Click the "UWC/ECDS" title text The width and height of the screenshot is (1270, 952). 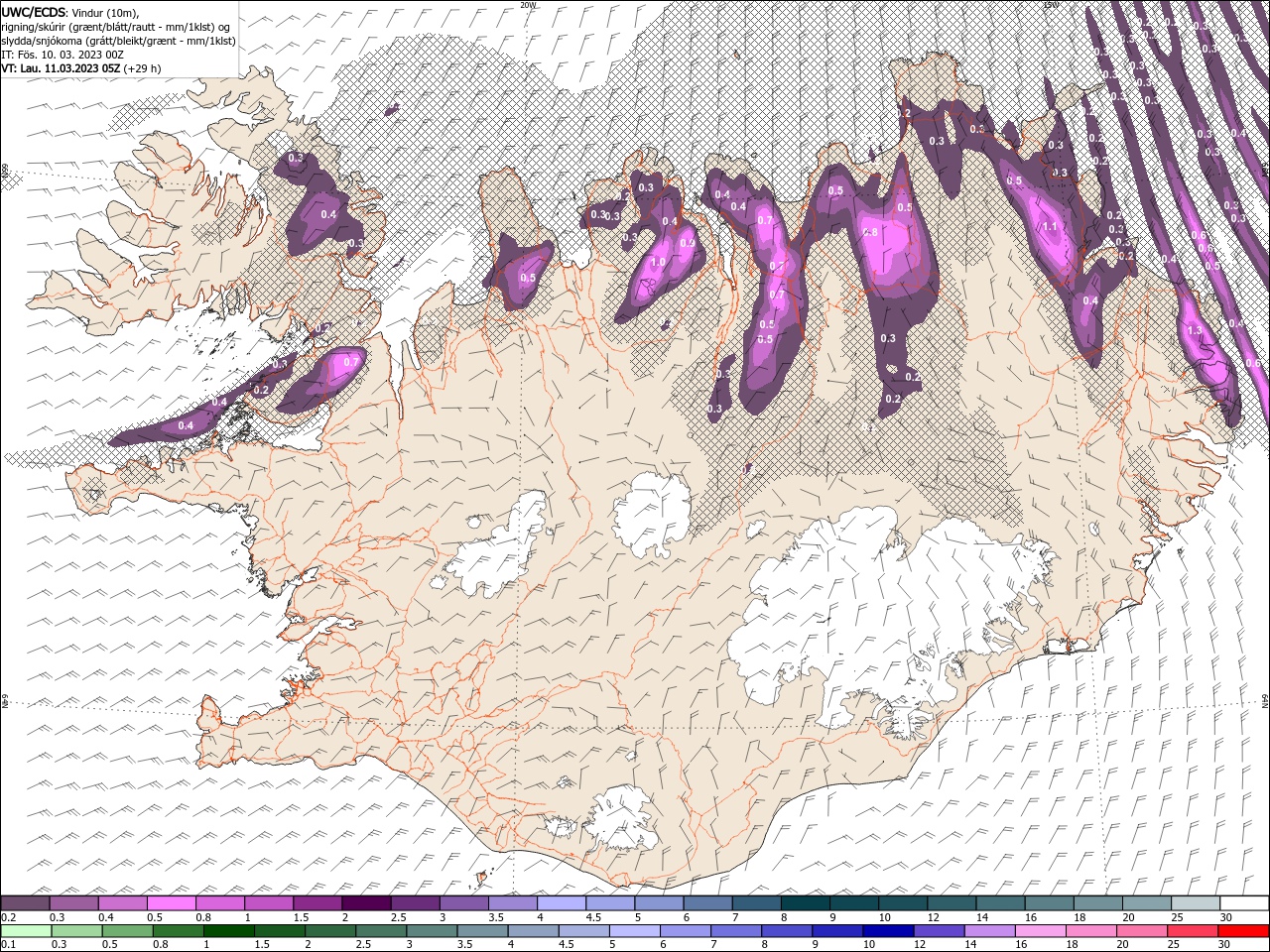[x=34, y=11]
